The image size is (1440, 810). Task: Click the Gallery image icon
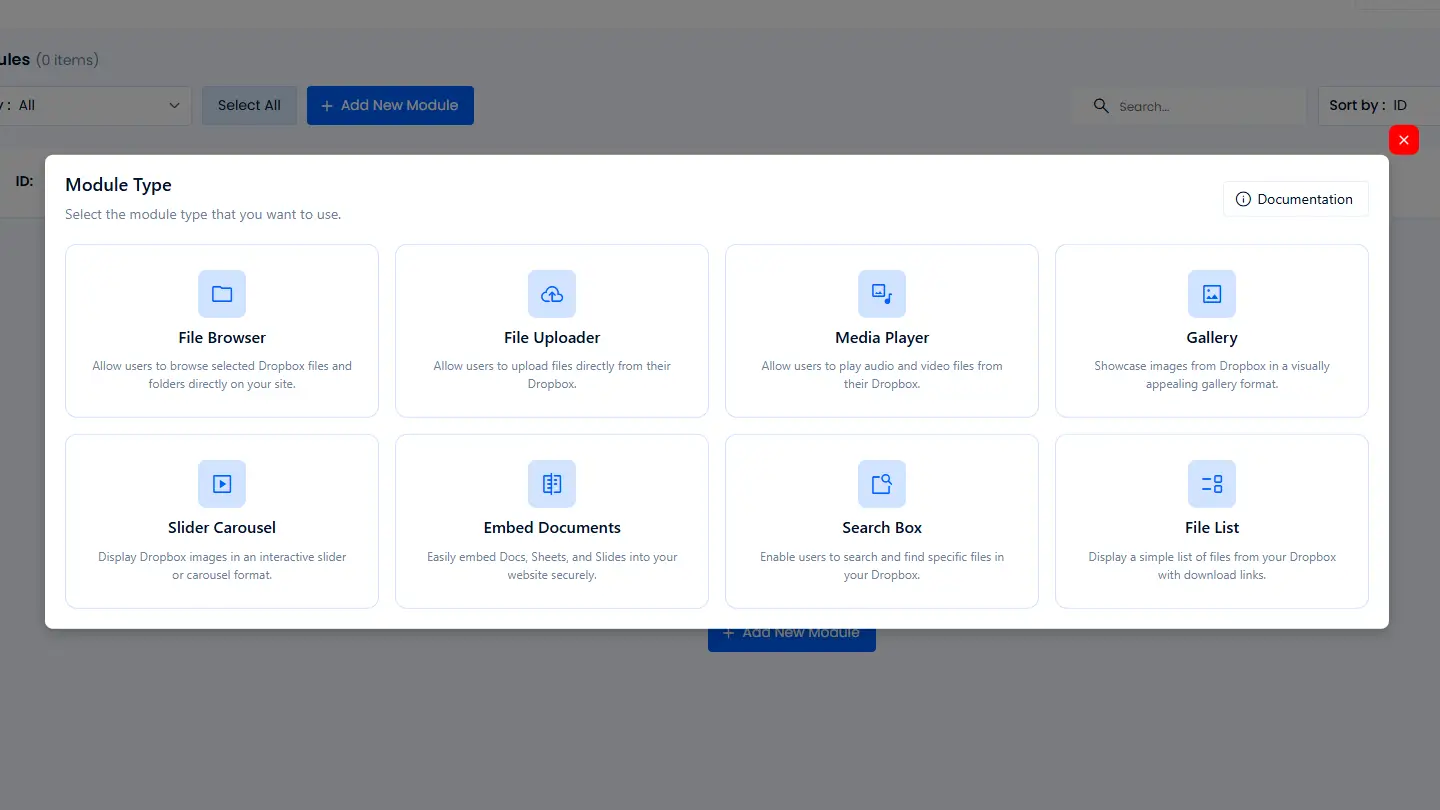point(1211,293)
